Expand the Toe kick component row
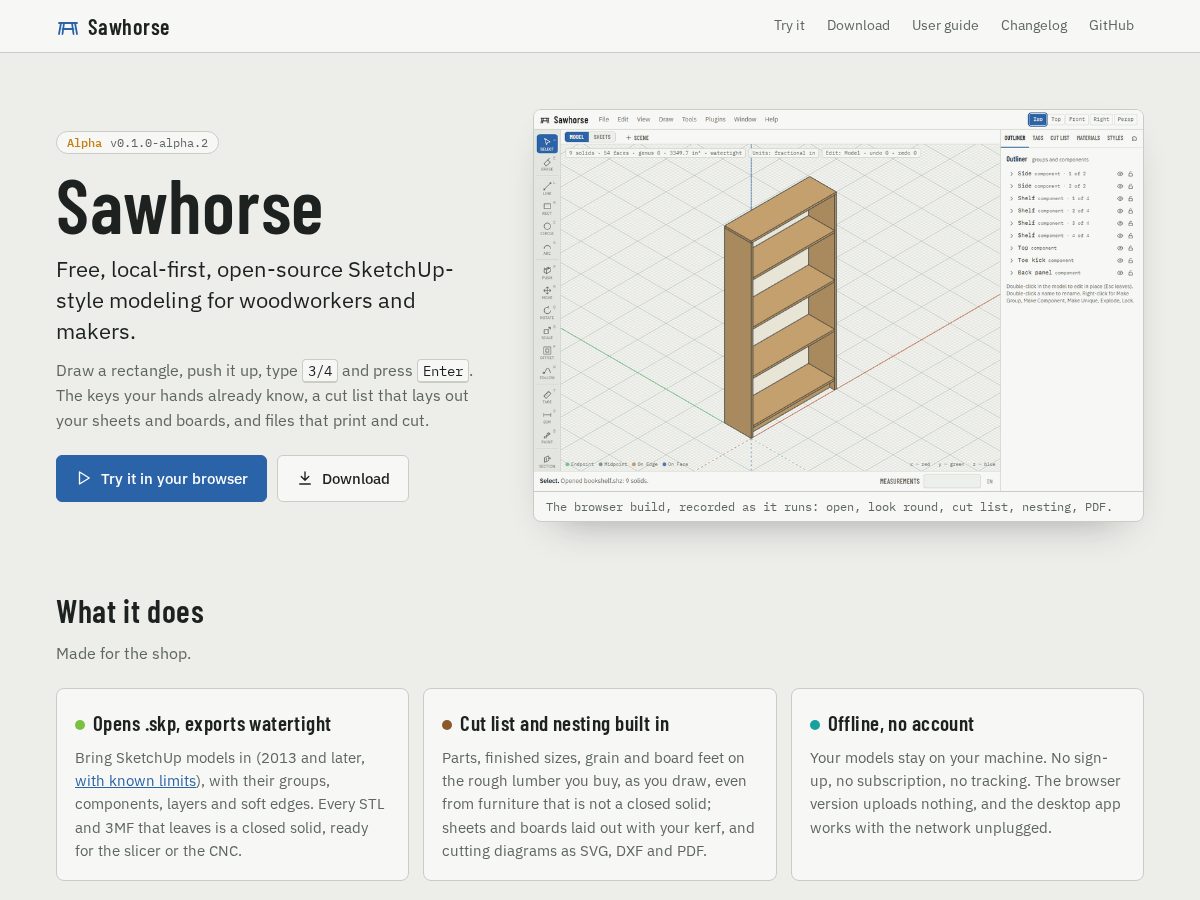Image resolution: width=1200 pixels, height=900 pixels. tap(1012, 261)
